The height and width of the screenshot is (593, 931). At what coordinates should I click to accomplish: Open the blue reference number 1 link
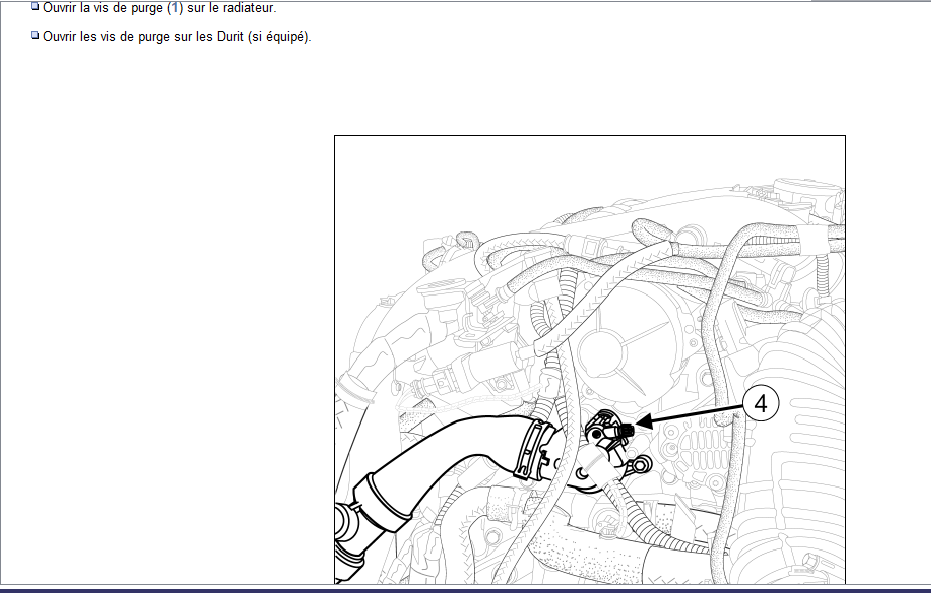coord(175,8)
